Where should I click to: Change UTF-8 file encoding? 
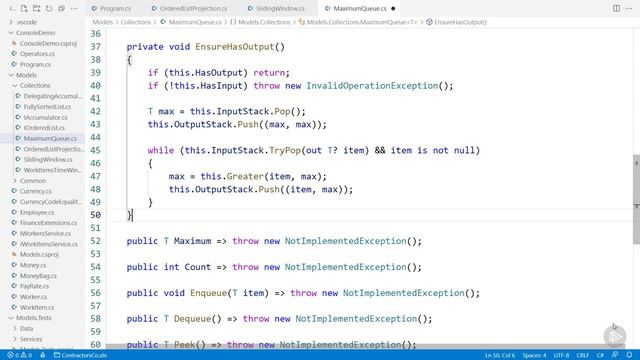[x=561, y=355]
